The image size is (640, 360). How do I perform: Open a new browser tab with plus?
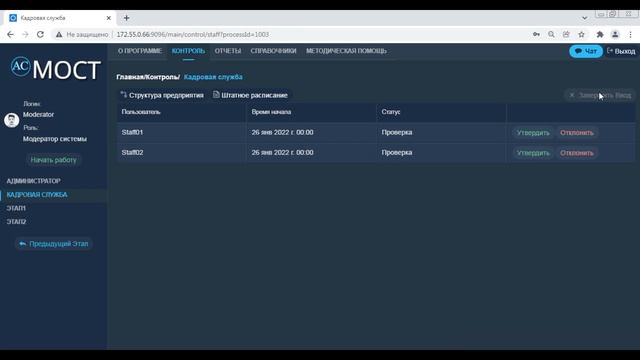point(127,18)
